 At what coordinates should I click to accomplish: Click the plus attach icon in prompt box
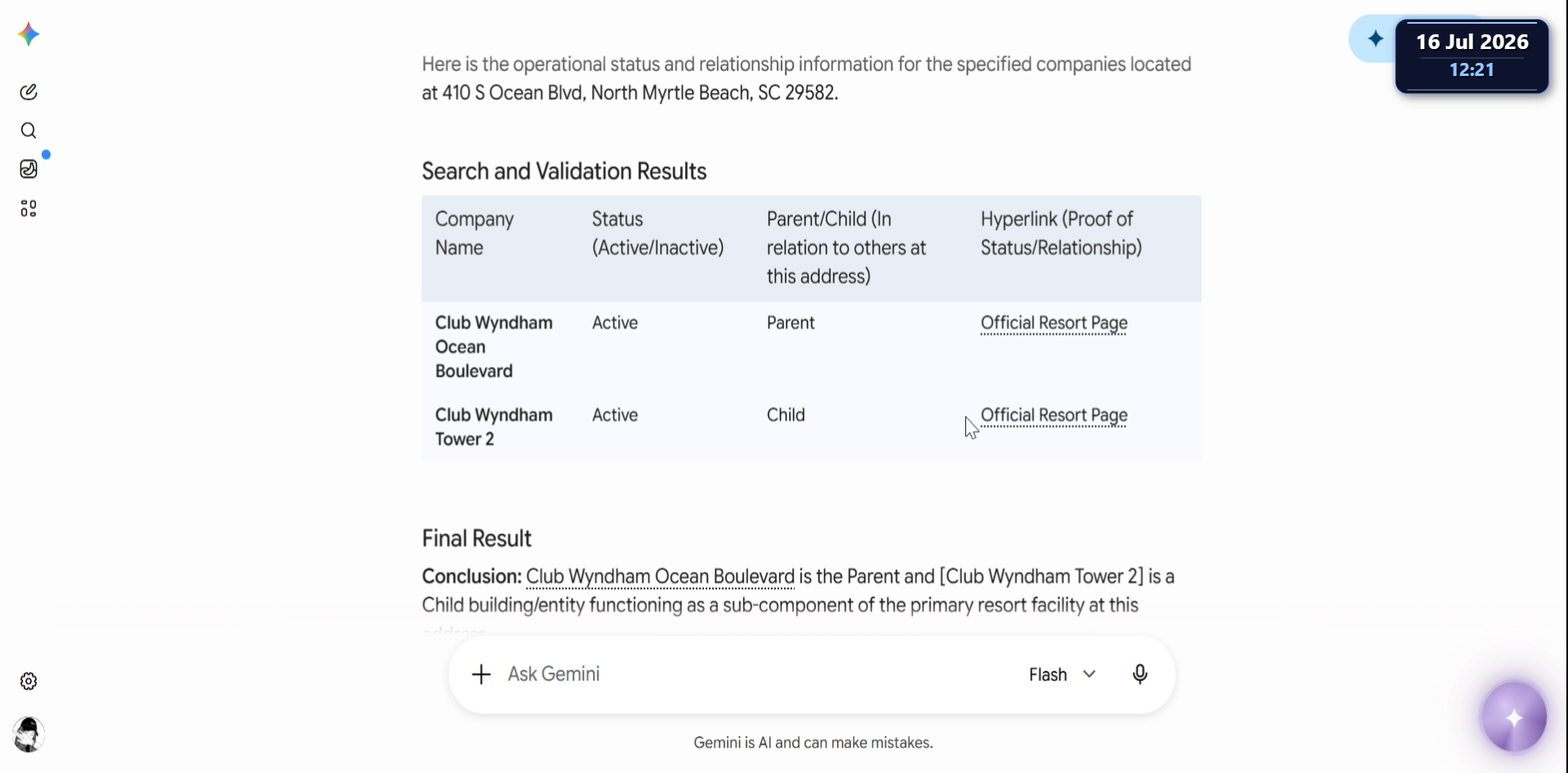pos(481,674)
